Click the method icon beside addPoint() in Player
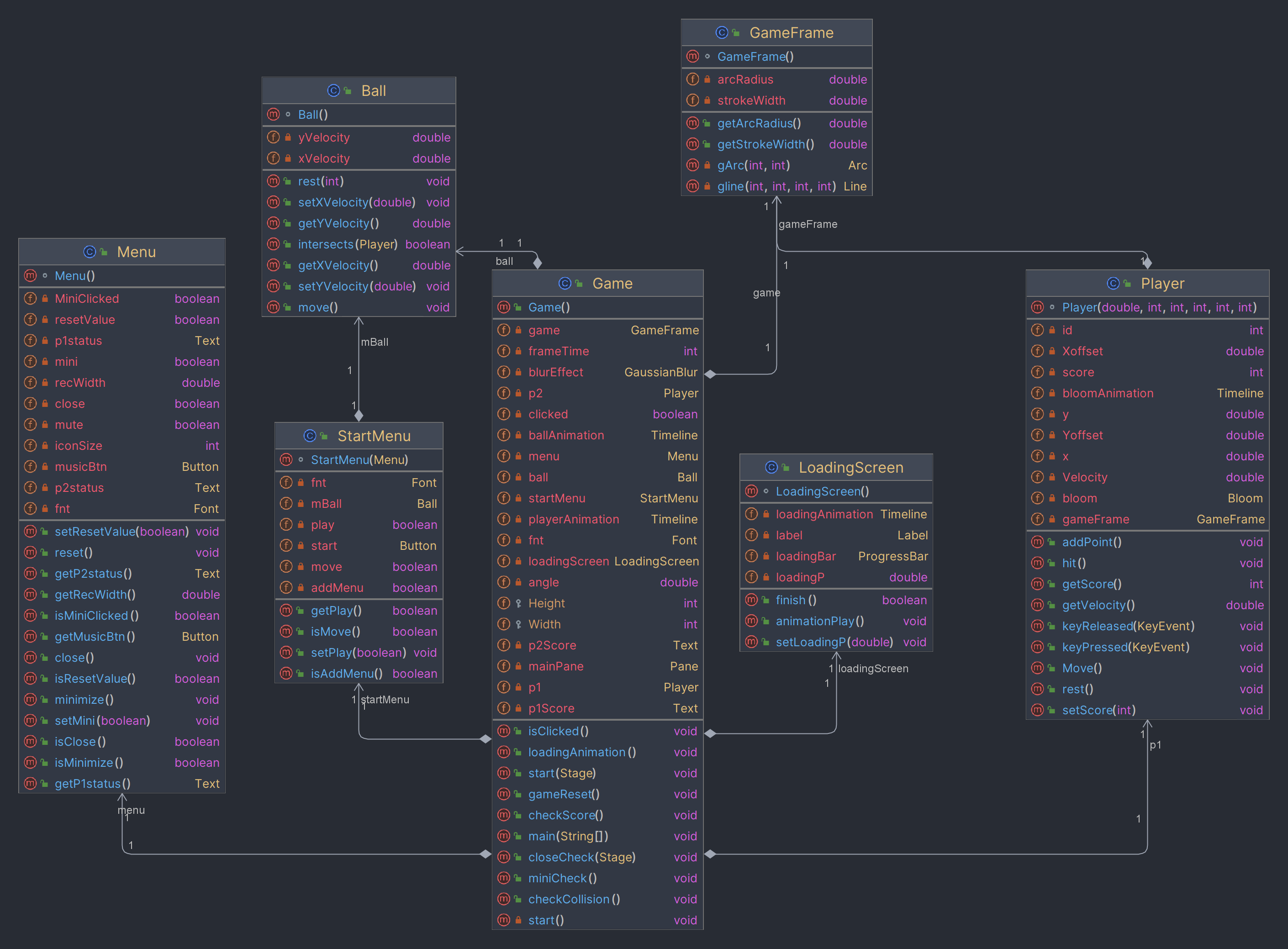This screenshot has height=949, width=1288. pyautogui.click(x=1038, y=542)
